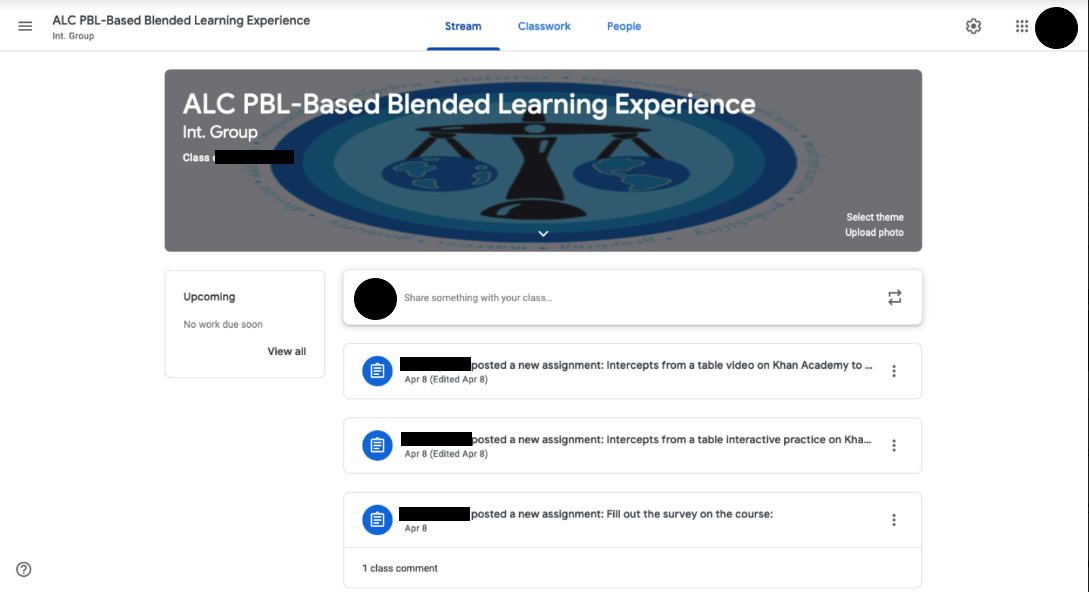Open options for interactive practice assignment
This screenshot has height=592, width=1089.
coord(894,445)
